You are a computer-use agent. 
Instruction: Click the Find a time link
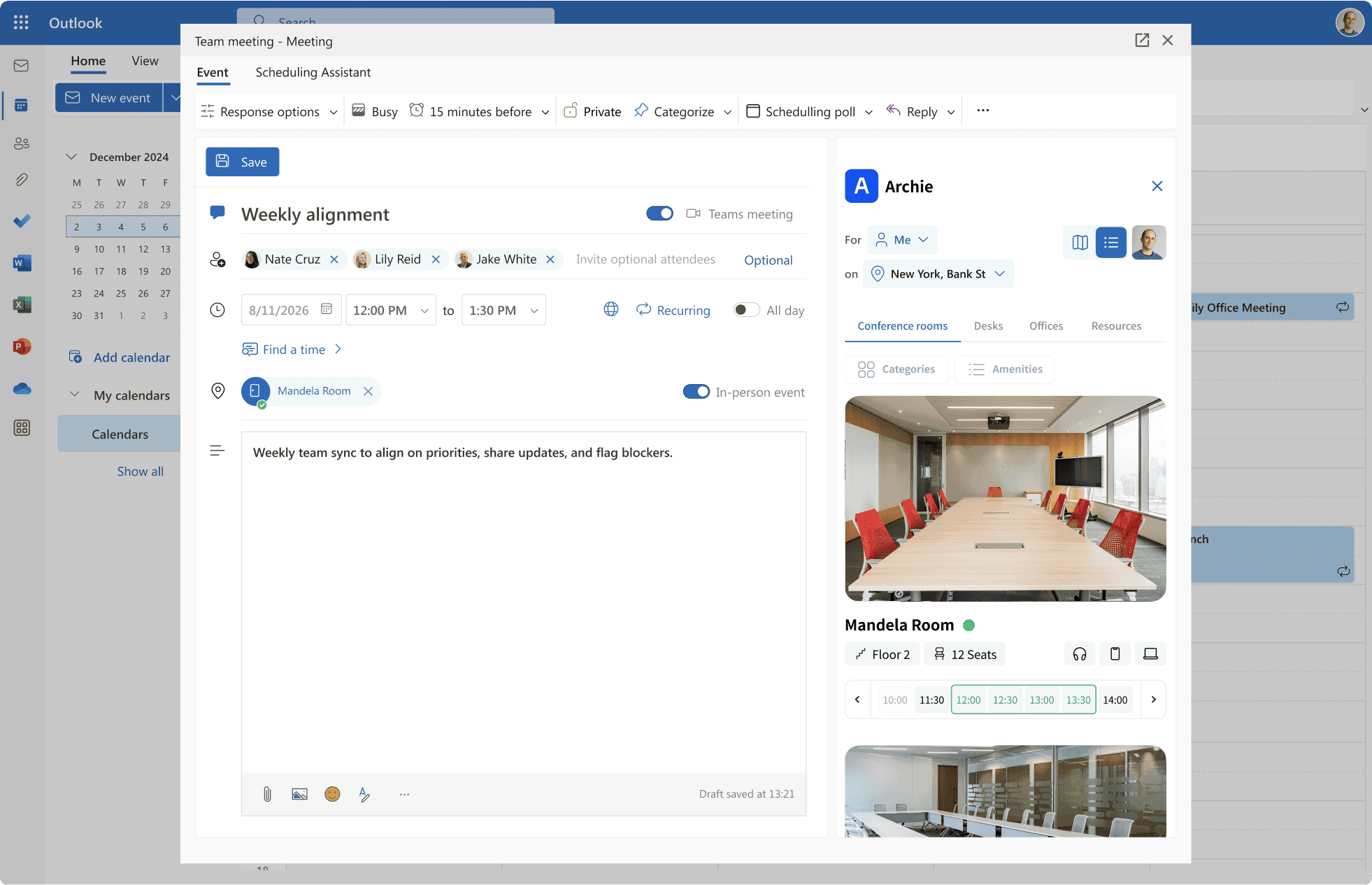pyautogui.click(x=294, y=349)
